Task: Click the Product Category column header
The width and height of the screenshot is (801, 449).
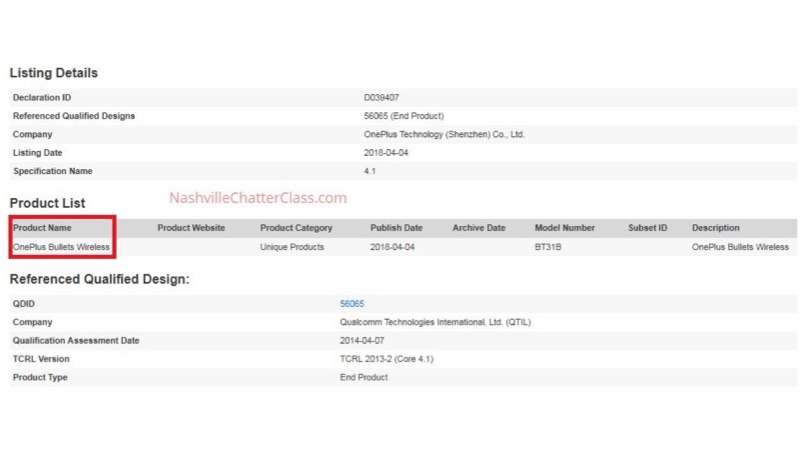Action: click(x=296, y=228)
